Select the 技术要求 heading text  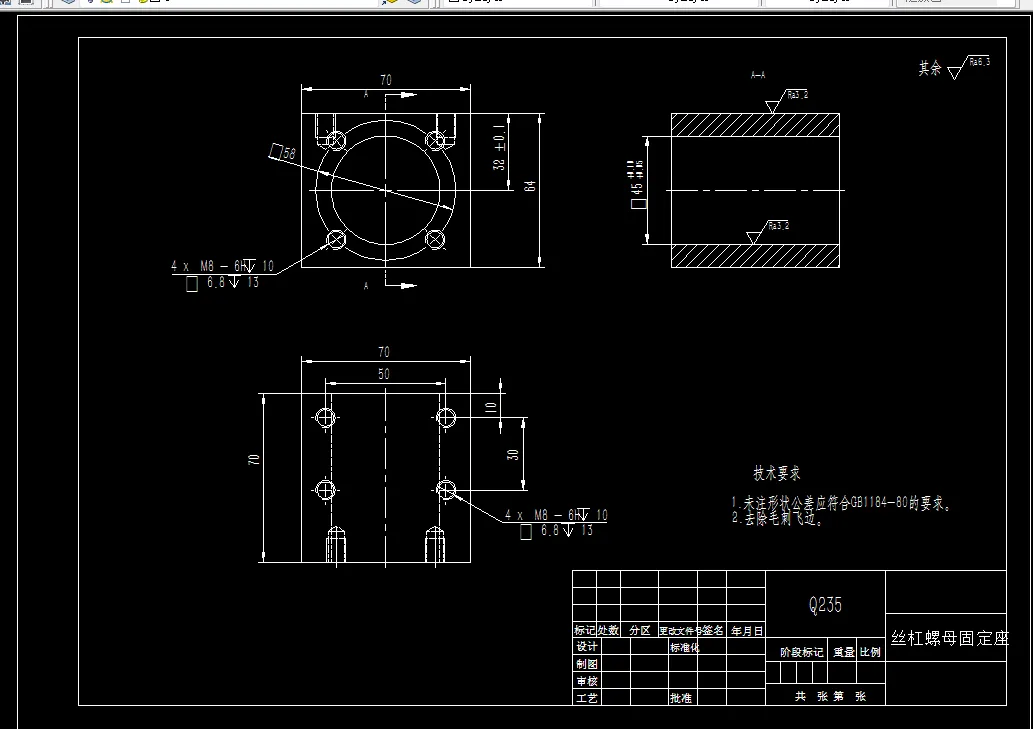click(777, 473)
